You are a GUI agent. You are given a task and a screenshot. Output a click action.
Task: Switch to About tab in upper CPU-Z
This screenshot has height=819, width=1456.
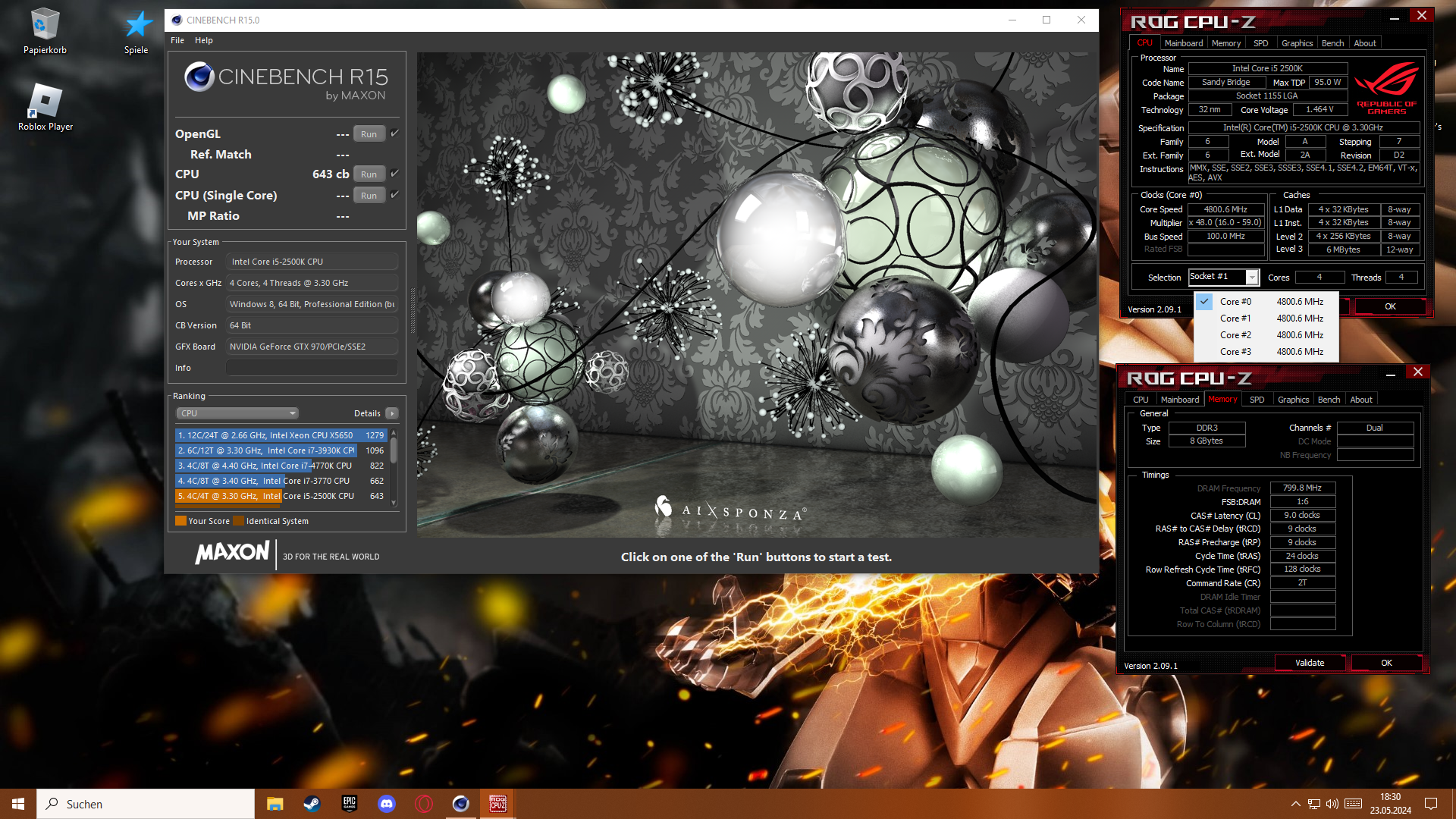[x=1365, y=43]
